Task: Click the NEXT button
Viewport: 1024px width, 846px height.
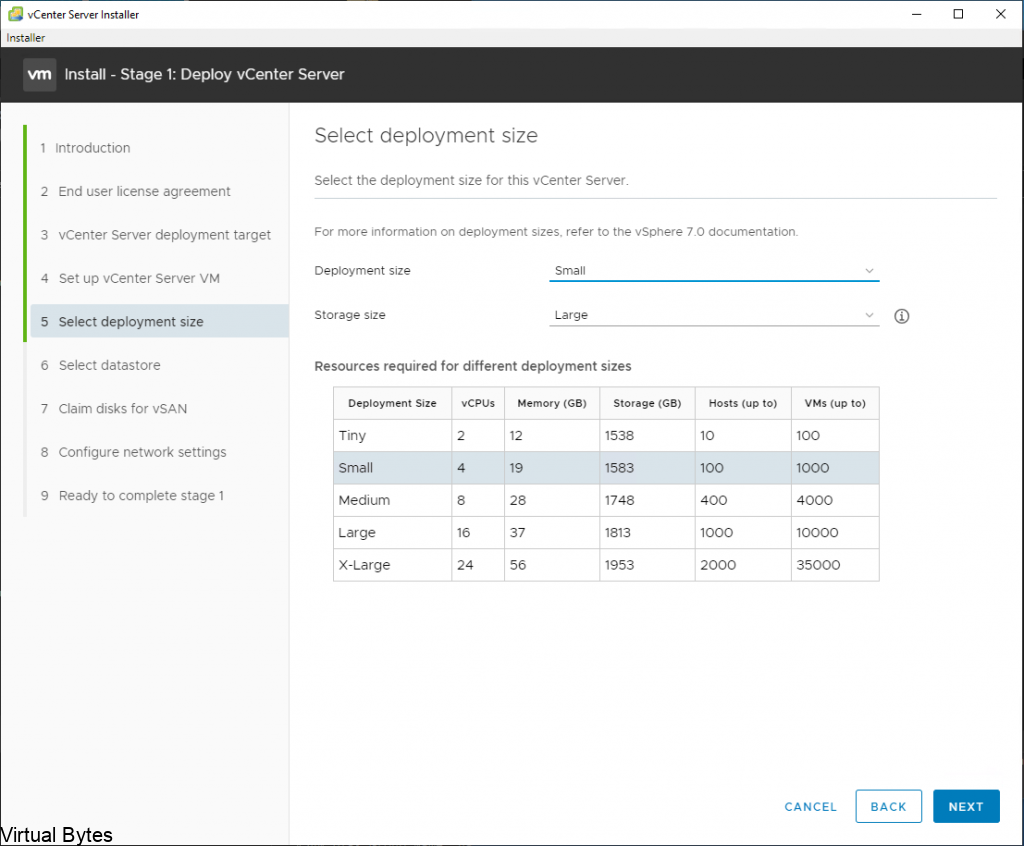Action: (966, 806)
